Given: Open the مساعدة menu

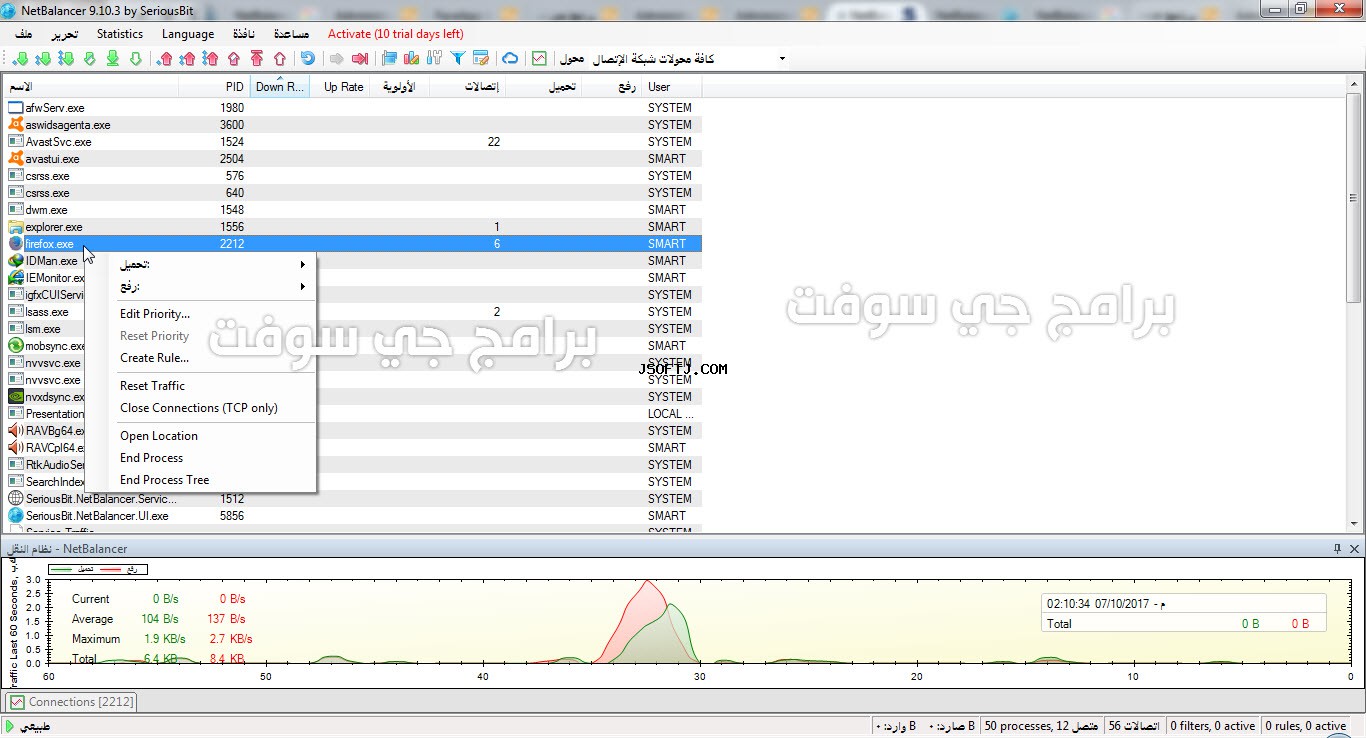Looking at the screenshot, I should coord(291,34).
